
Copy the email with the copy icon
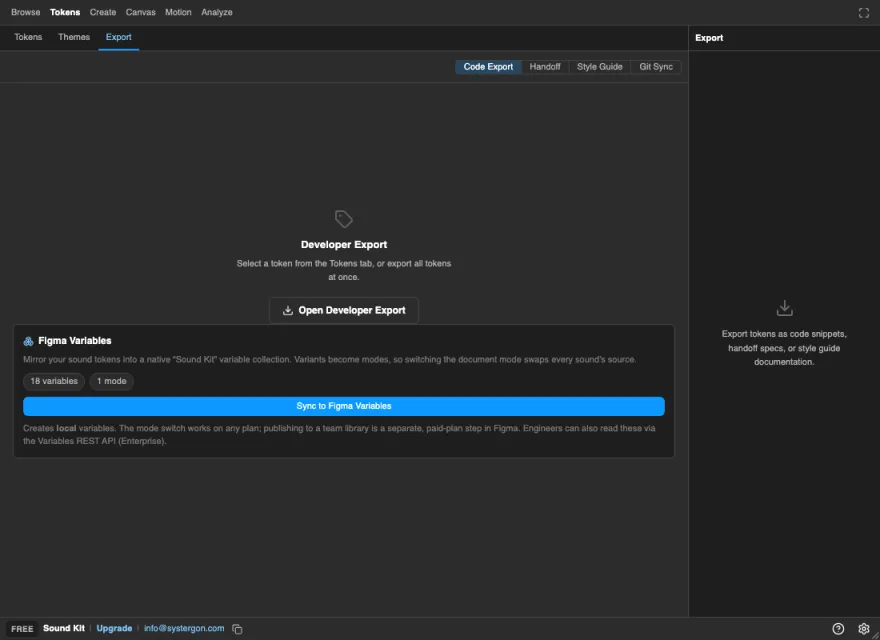(237, 629)
